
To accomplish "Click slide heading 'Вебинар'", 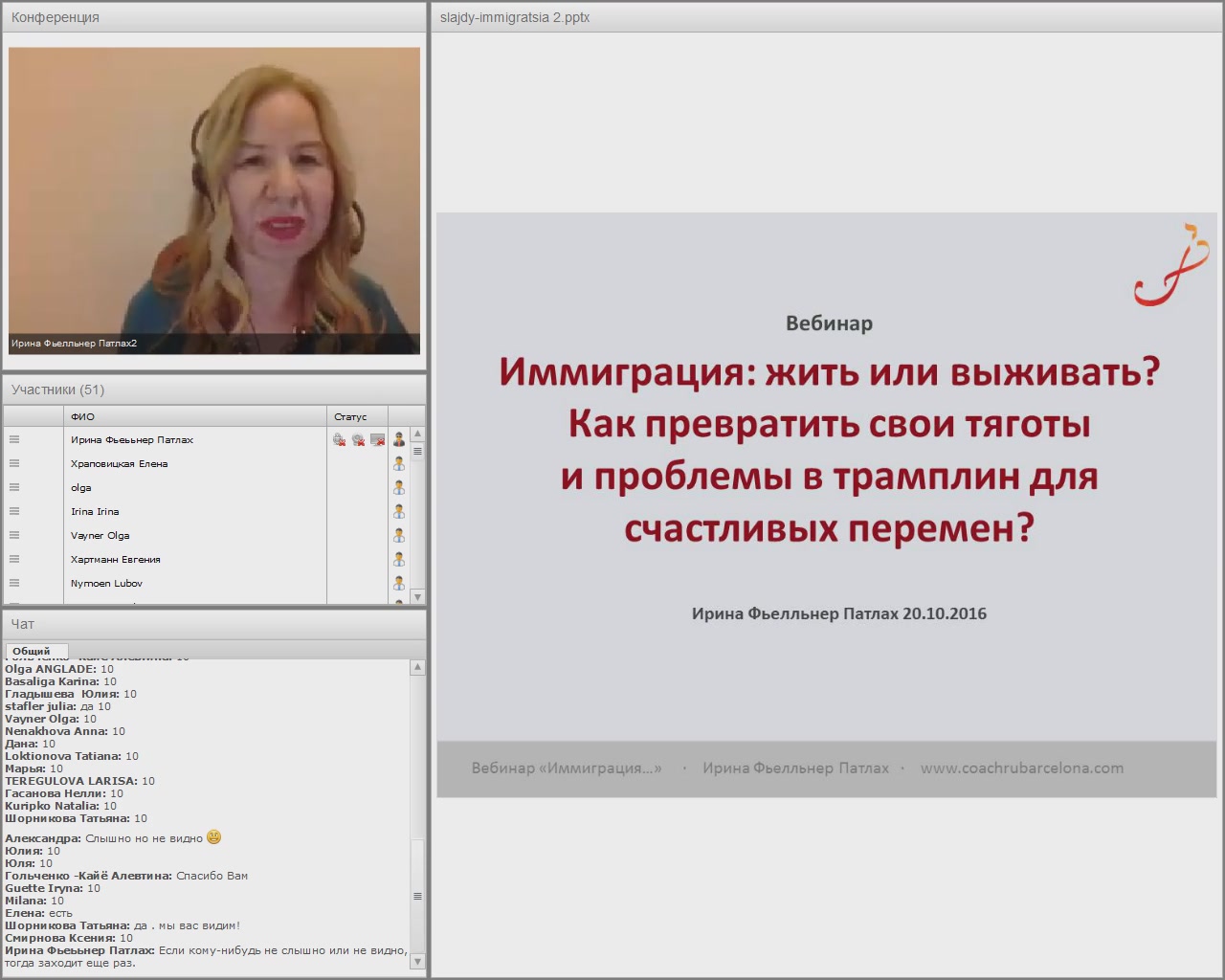I will (x=829, y=323).
